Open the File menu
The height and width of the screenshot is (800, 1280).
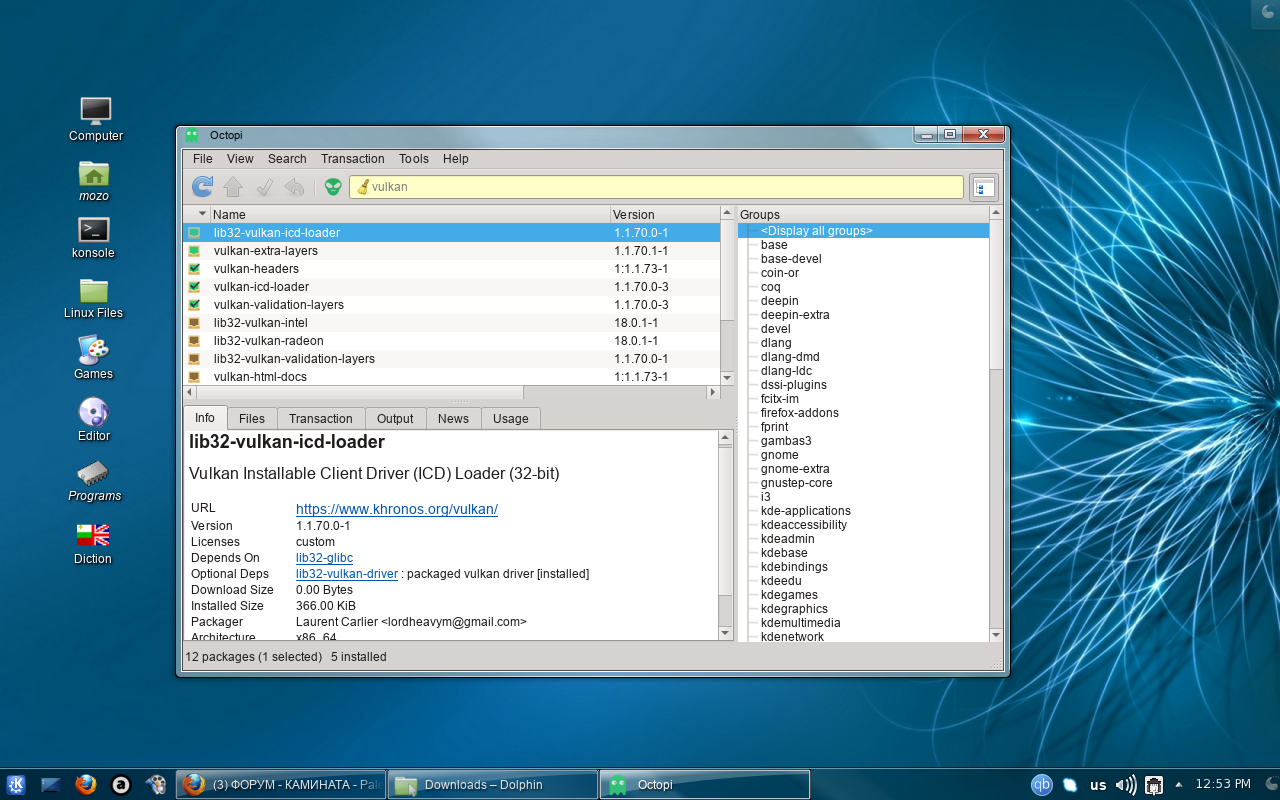(203, 159)
